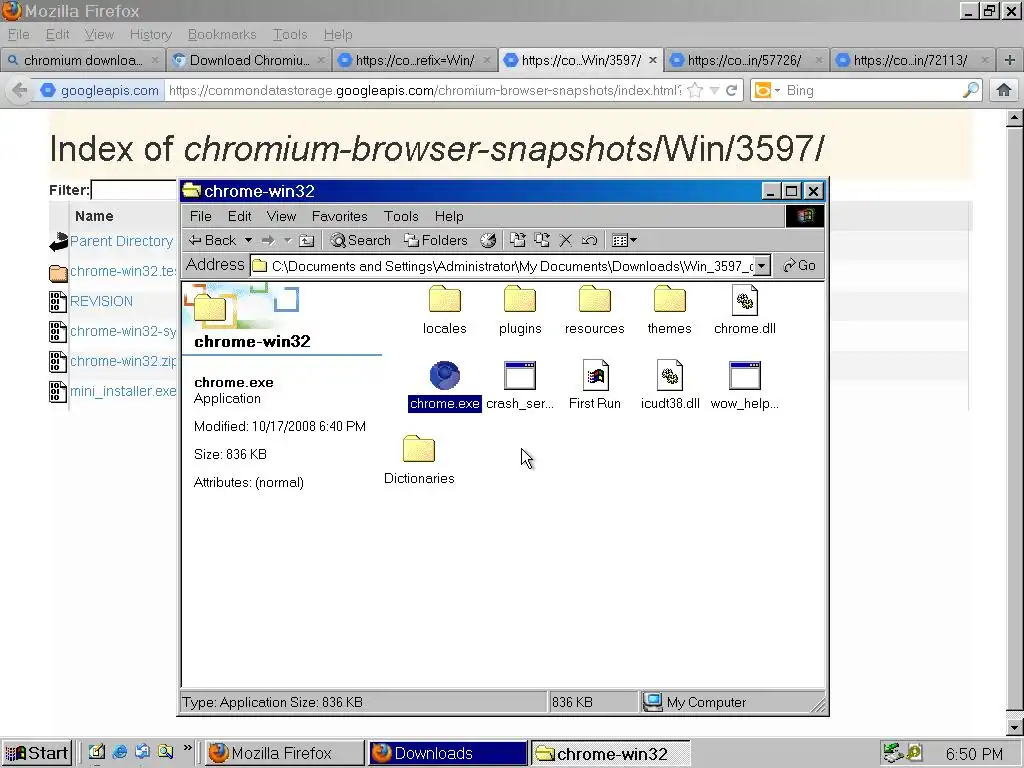1024x768 pixels.
Task: Open Firefox Bookmarks menu
Action: pyautogui.click(x=222, y=35)
